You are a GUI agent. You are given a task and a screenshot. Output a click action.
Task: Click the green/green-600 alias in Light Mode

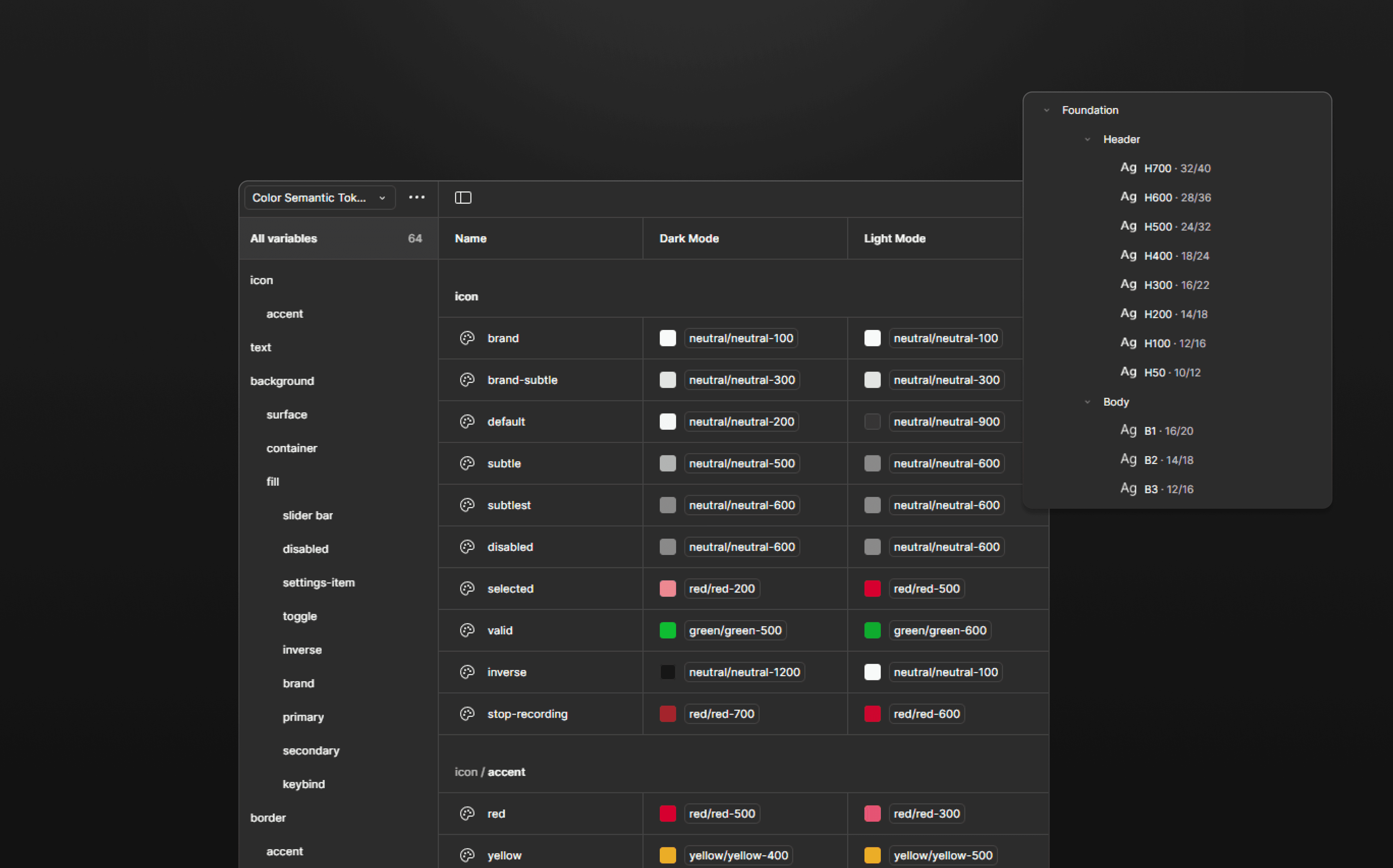coord(939,630)
